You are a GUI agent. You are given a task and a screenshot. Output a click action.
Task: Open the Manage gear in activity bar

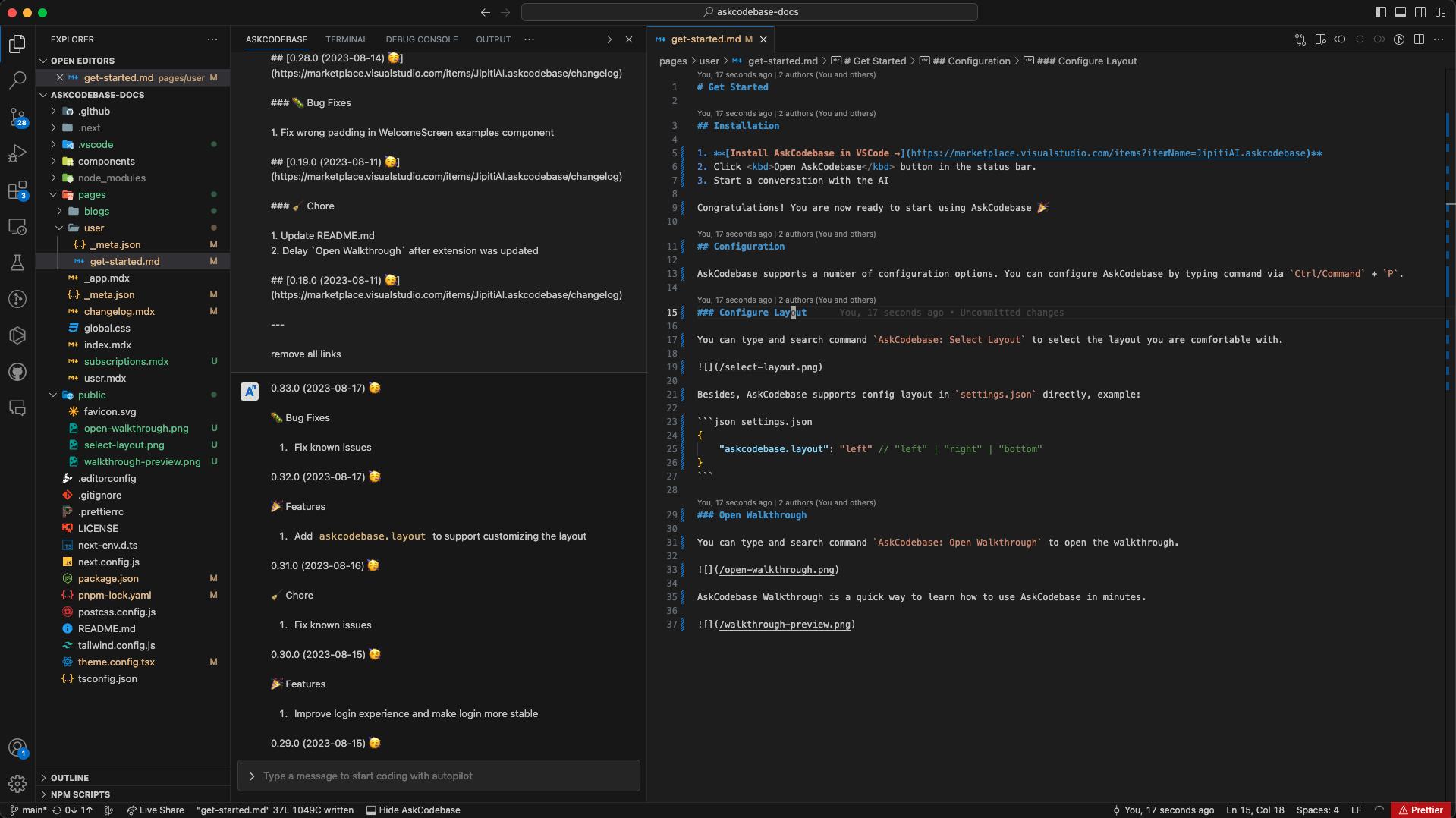click(x=17, y=783)
